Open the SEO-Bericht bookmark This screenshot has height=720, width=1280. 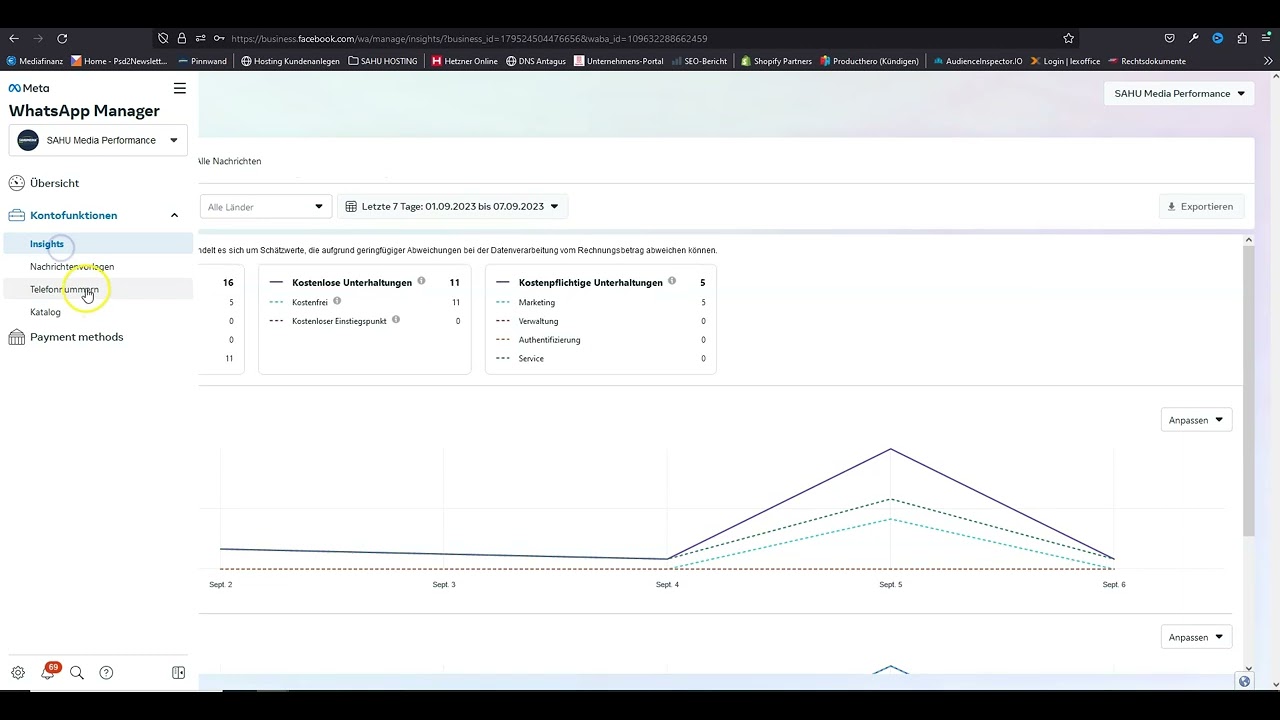pos(699,61)
